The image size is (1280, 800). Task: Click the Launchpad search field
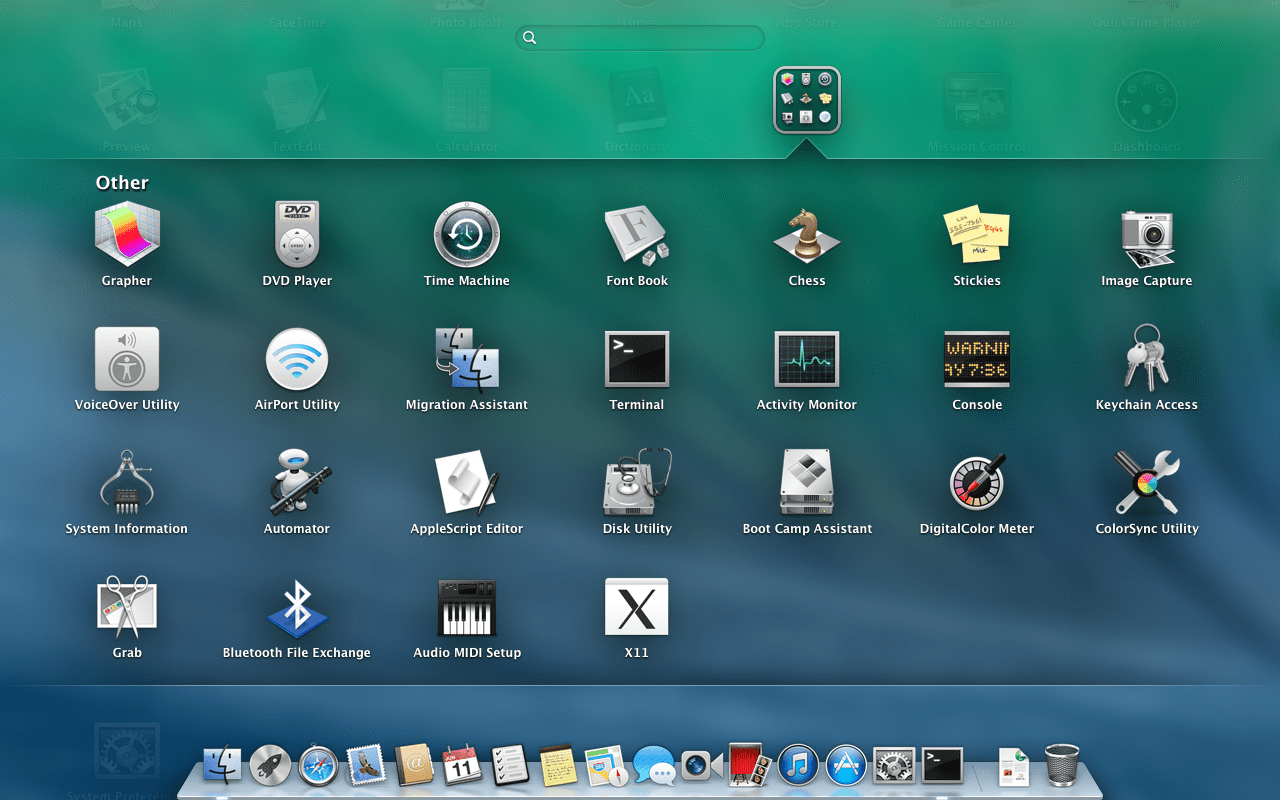640,38
